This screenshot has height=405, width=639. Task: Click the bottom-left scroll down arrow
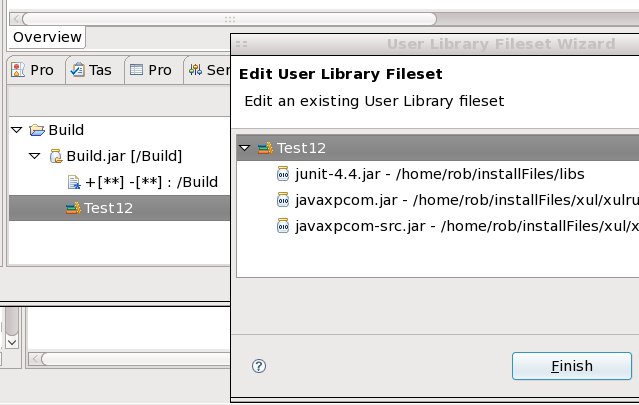pos(12,341)
